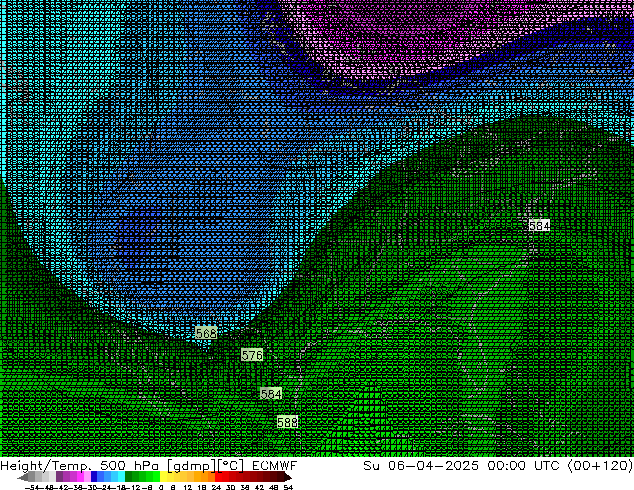This screenshot has width=634, height=490.
Task: Pick the bright cyan swatch in the color legend
Action: coord(121,477)
